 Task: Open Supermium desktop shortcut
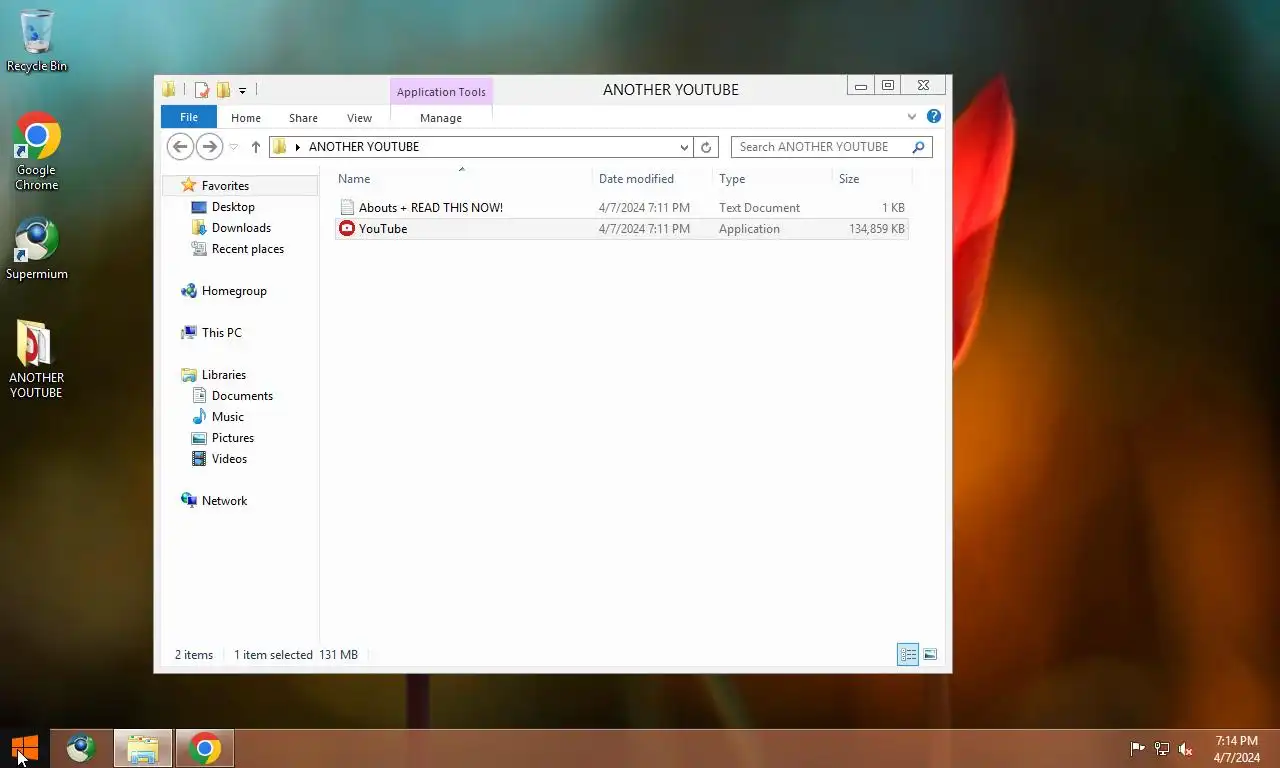pyautogui.click(x=37, y=249)
